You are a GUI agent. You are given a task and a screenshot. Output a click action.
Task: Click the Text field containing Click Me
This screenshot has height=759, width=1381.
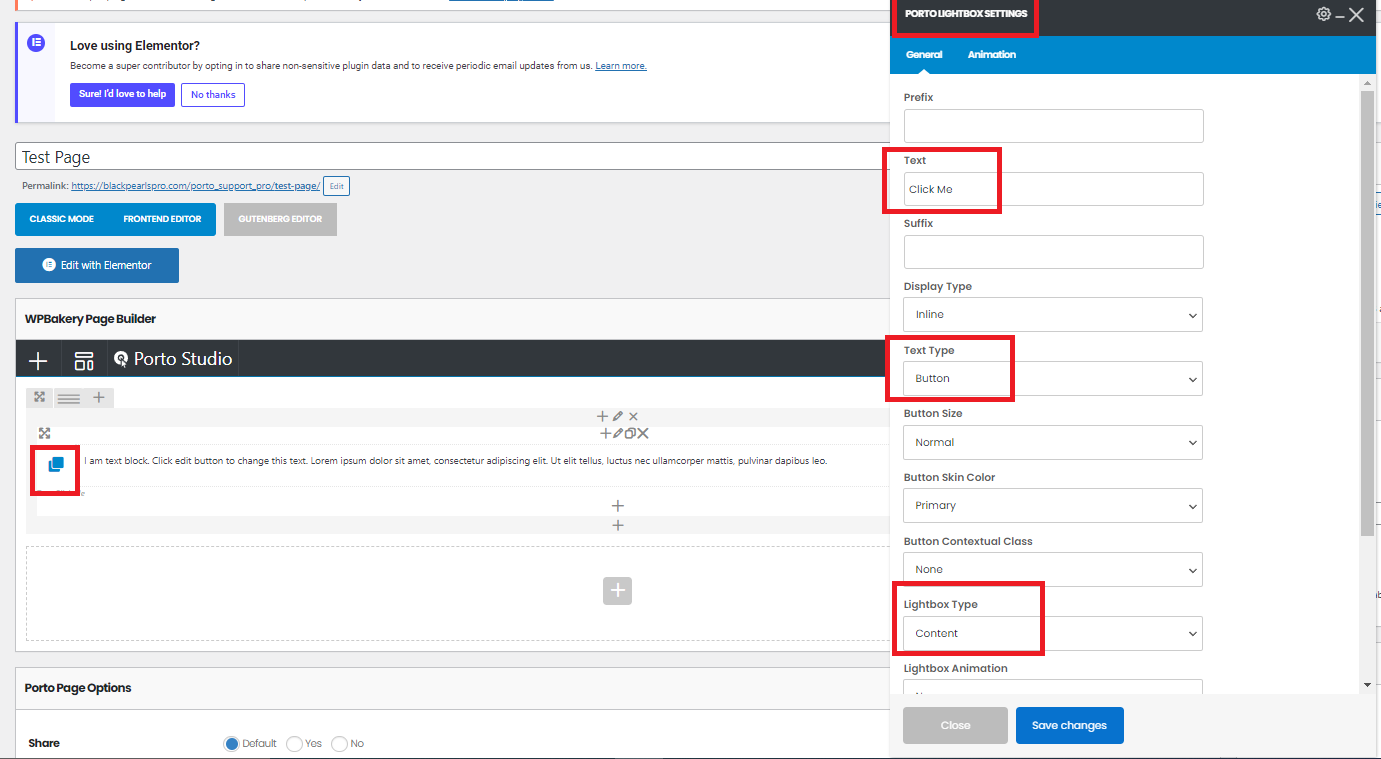click(1053, 189)
